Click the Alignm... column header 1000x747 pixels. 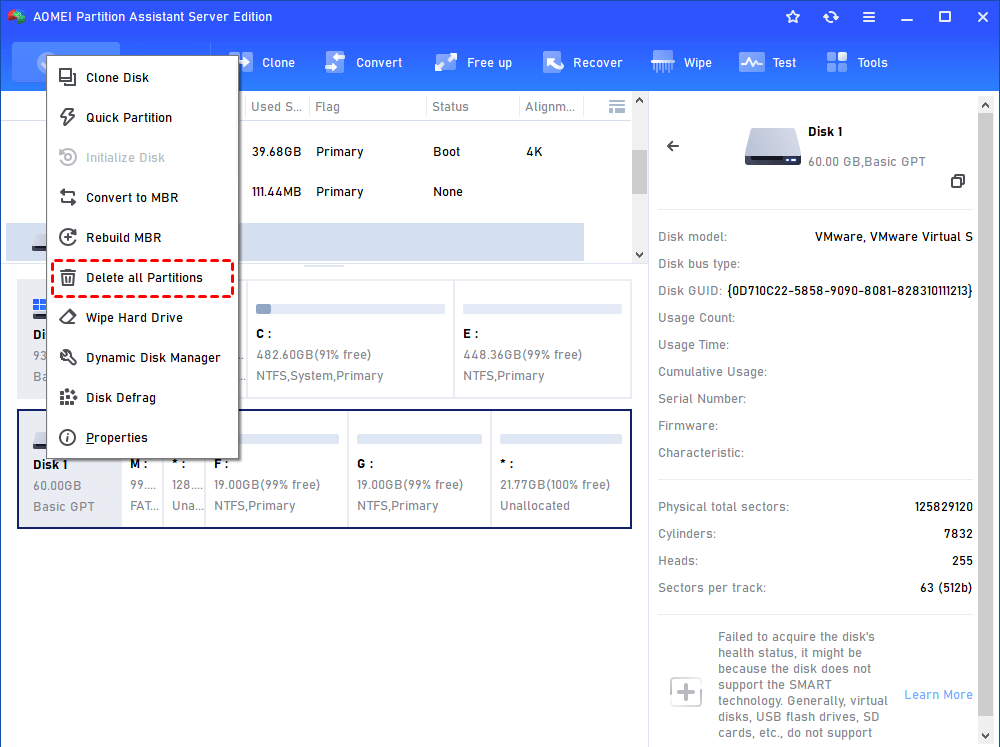550,107
